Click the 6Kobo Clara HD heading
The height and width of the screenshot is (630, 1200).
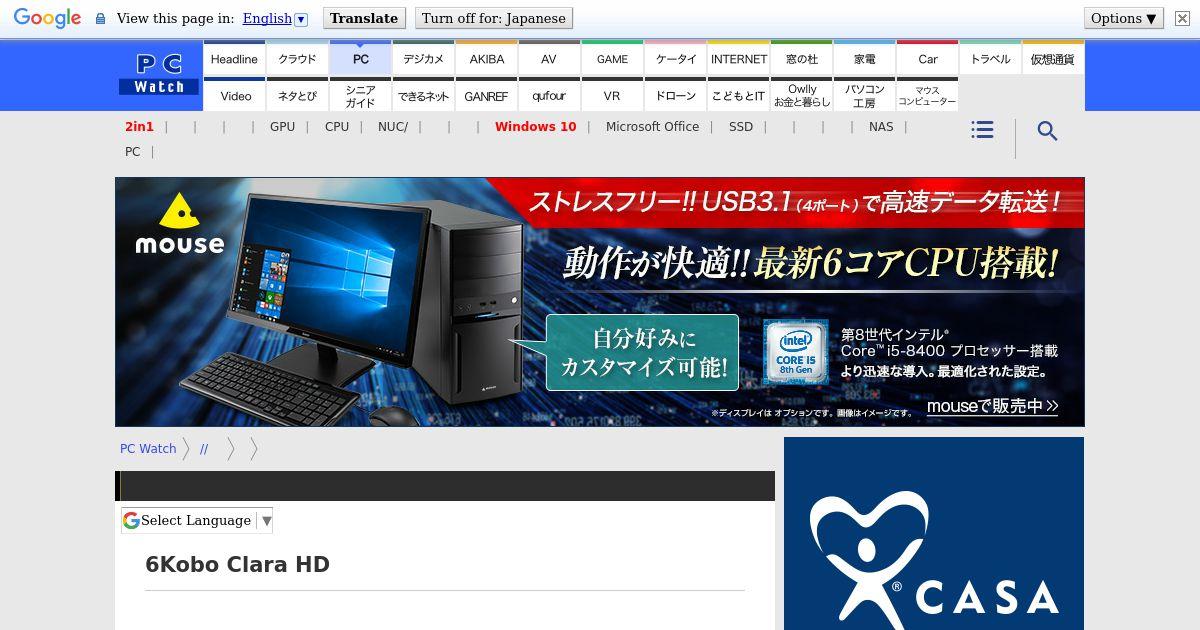point(238,564)
